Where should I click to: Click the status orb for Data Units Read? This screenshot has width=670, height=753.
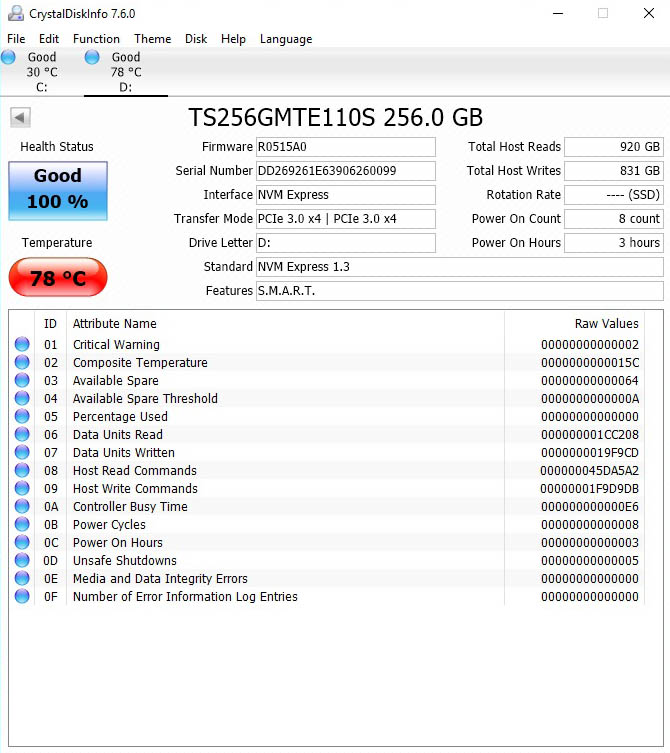coord(22,434)
